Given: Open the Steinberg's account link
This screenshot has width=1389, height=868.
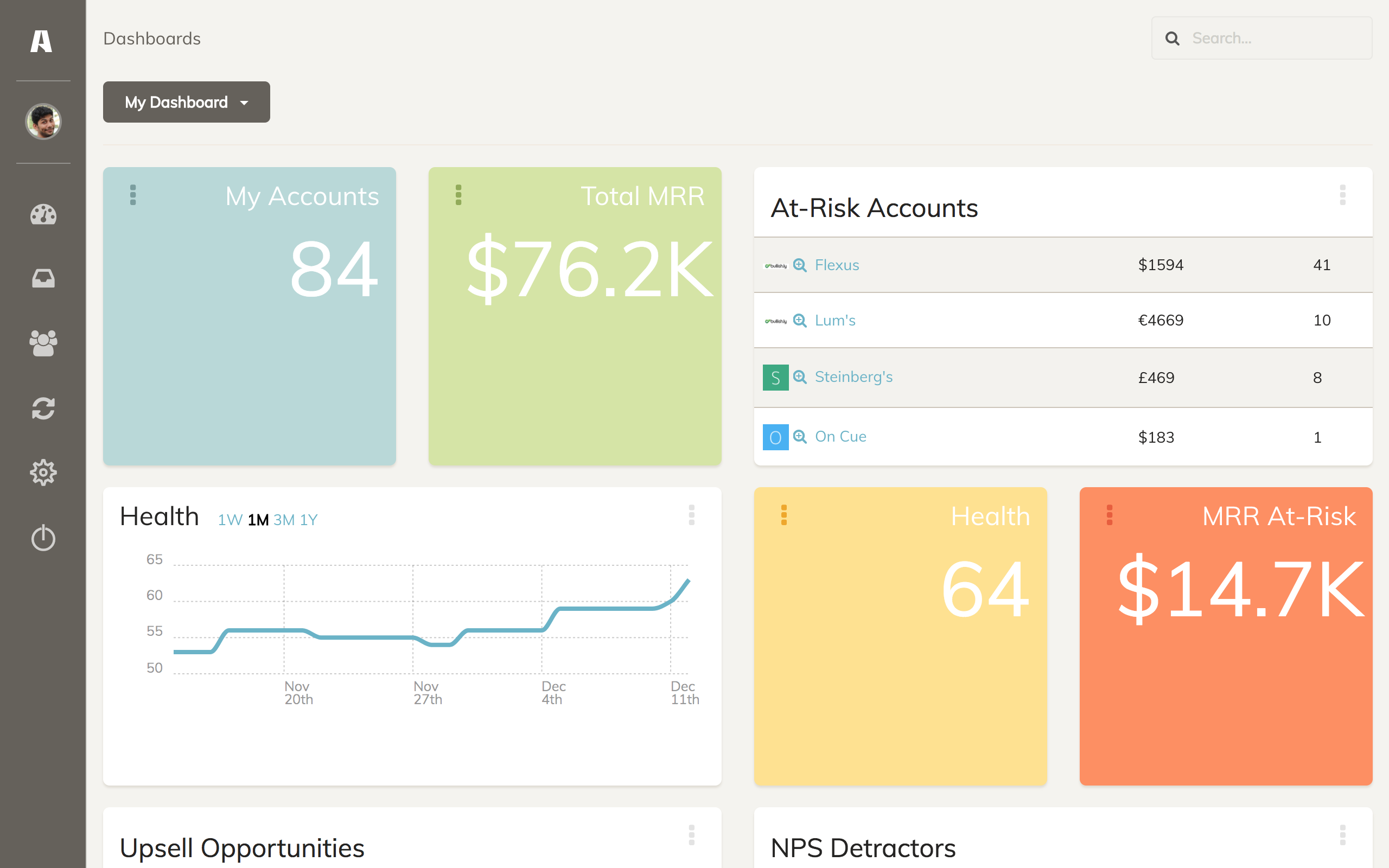Looking at the screenshot, I should coord(853,377).
